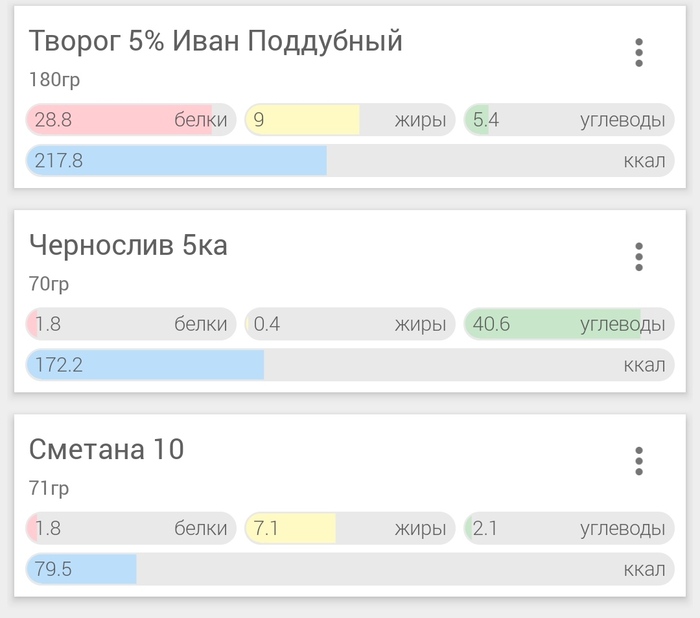Tap the Чернослив 5ка title
Image resolution: width=700 pixels, height=618 pixels.
128,246
